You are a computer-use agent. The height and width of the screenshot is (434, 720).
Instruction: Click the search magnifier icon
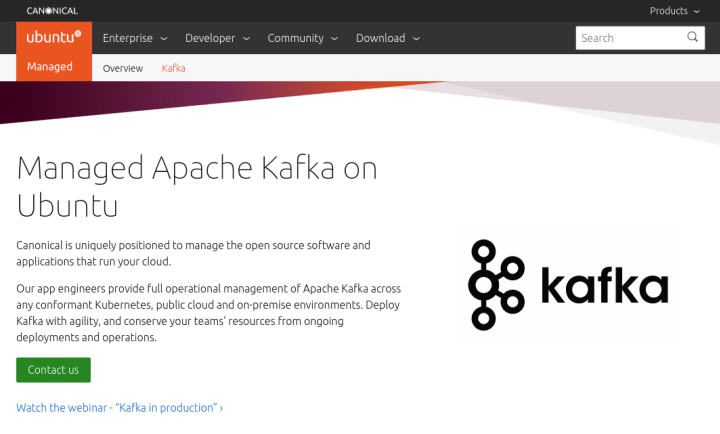coord(692,37)
